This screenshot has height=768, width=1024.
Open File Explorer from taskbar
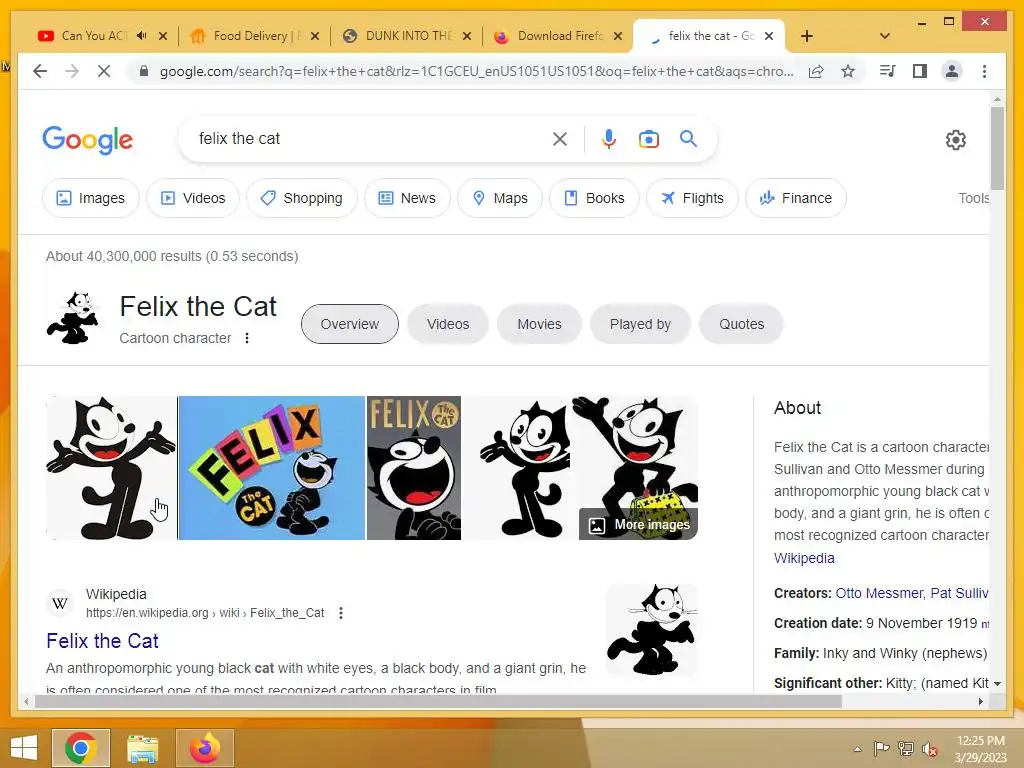[x=142, y=748]
